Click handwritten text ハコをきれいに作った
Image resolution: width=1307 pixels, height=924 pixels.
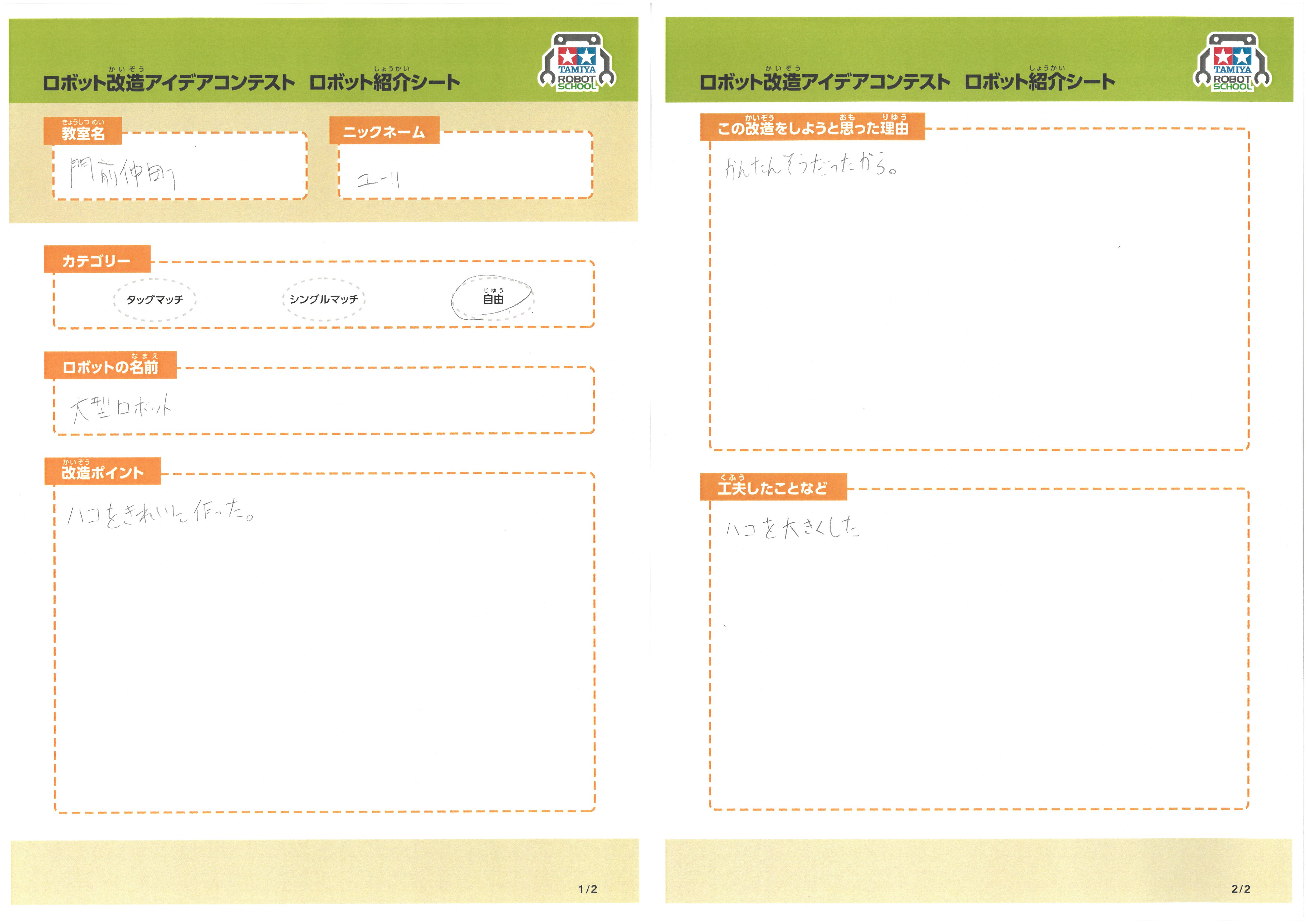[x=160, y=514]
